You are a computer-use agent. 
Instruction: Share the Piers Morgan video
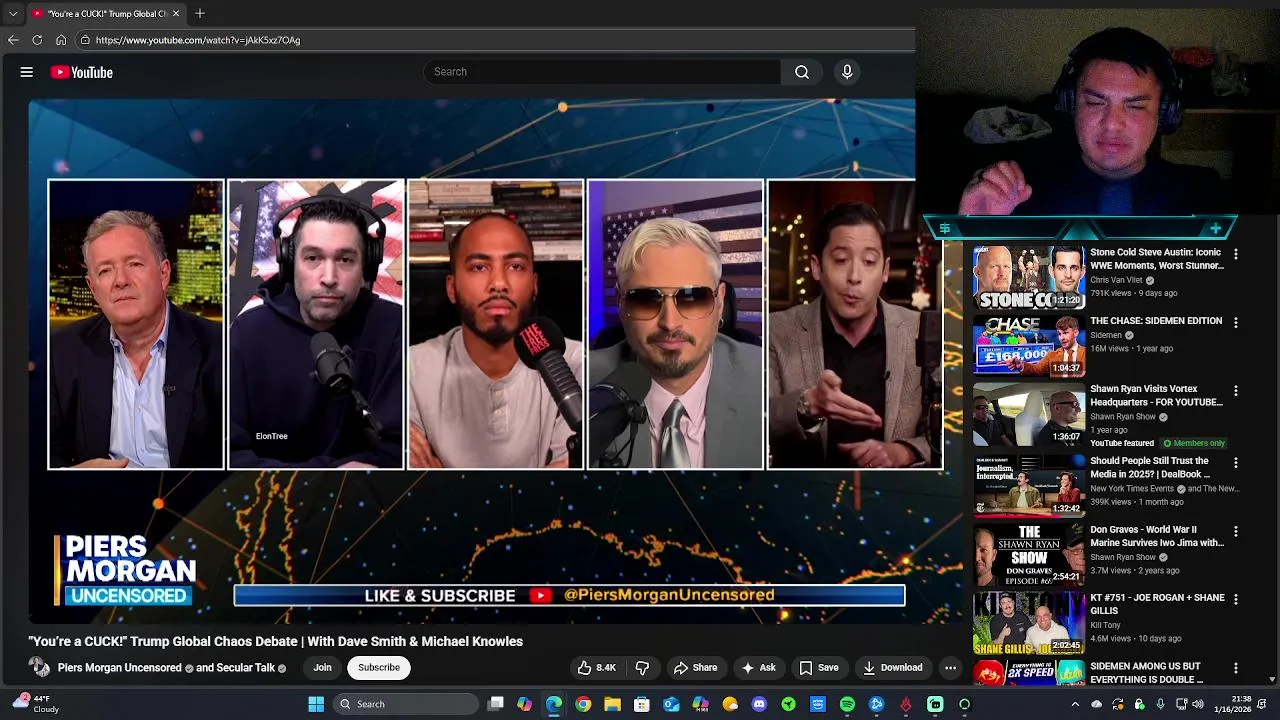coord(695,667)
